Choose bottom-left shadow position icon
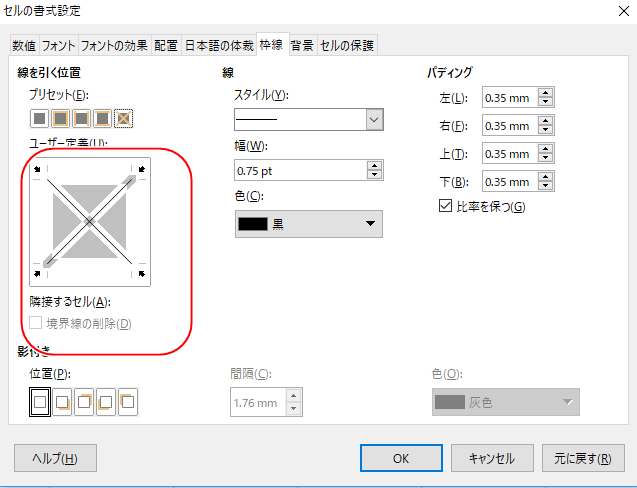Screen dimensions: 637x488 click(x=106, y=402)
